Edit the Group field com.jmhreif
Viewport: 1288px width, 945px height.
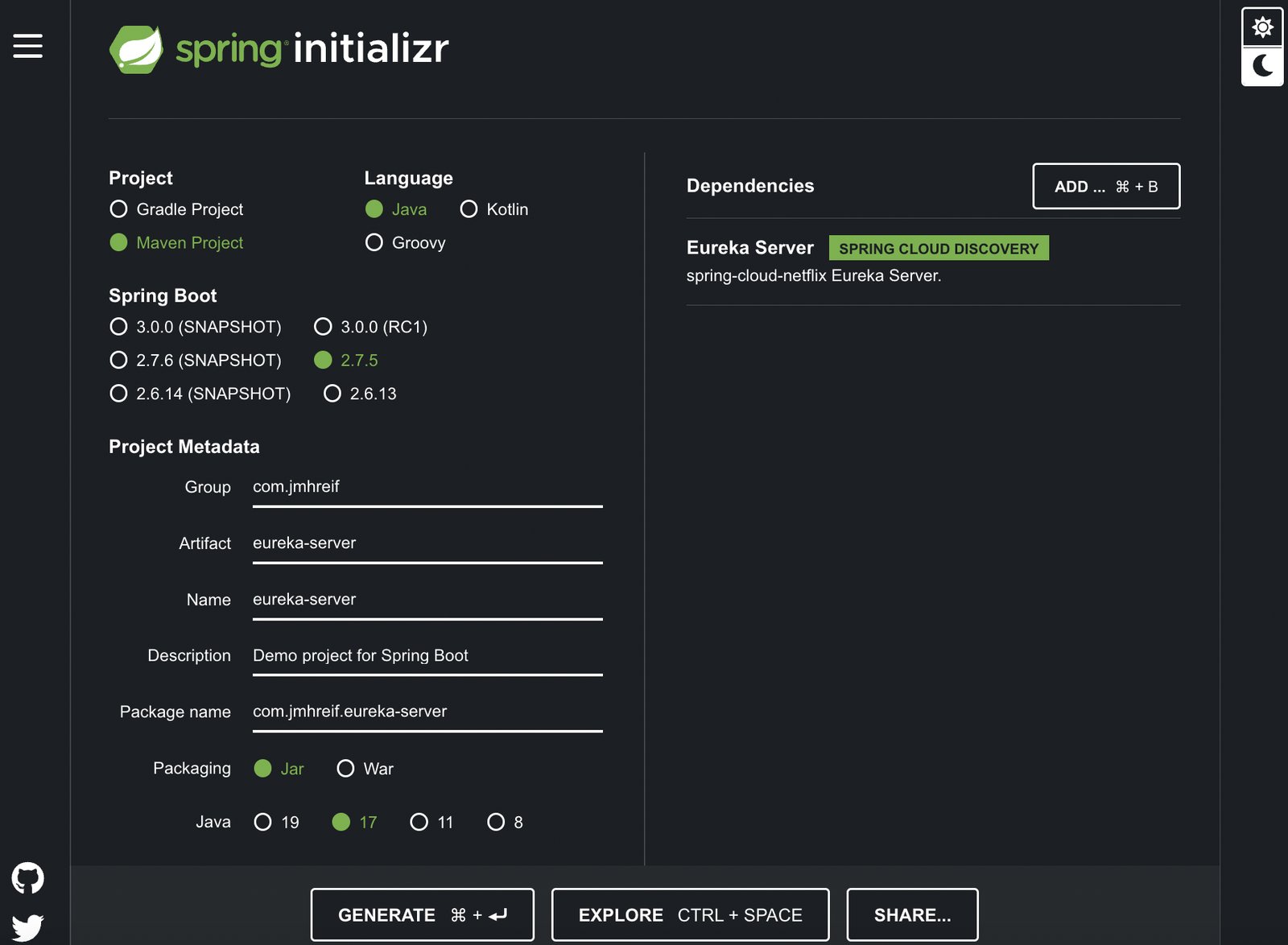pos(427,487)
